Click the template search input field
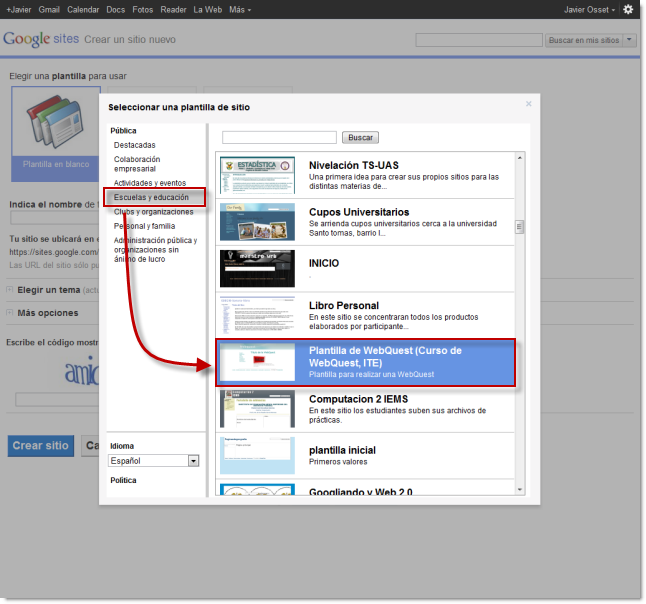The width and height of the screenshot is (646, 604). pyautogui.click(x=279, y=138)
